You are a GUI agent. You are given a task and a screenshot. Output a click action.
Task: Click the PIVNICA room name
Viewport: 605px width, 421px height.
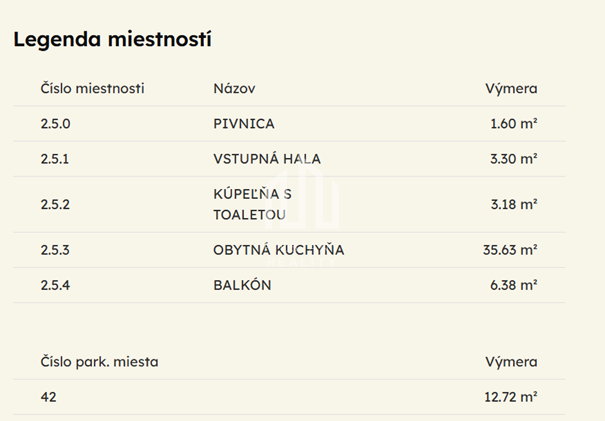243,124
